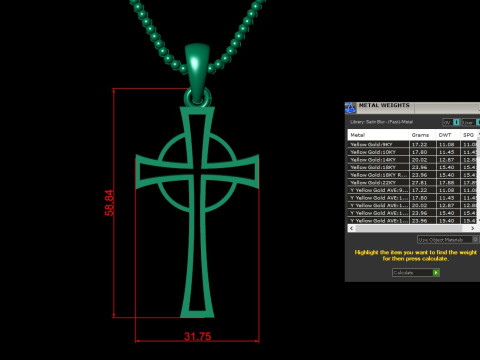The width and height of the screenshot is (480, 360).
Task: Toggle the Use Object Materials option
Action: 448,240
